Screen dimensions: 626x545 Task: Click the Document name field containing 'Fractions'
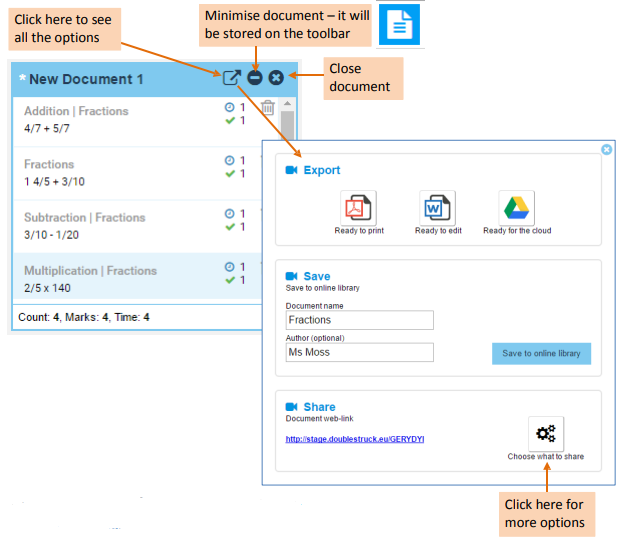coord(359,320)
